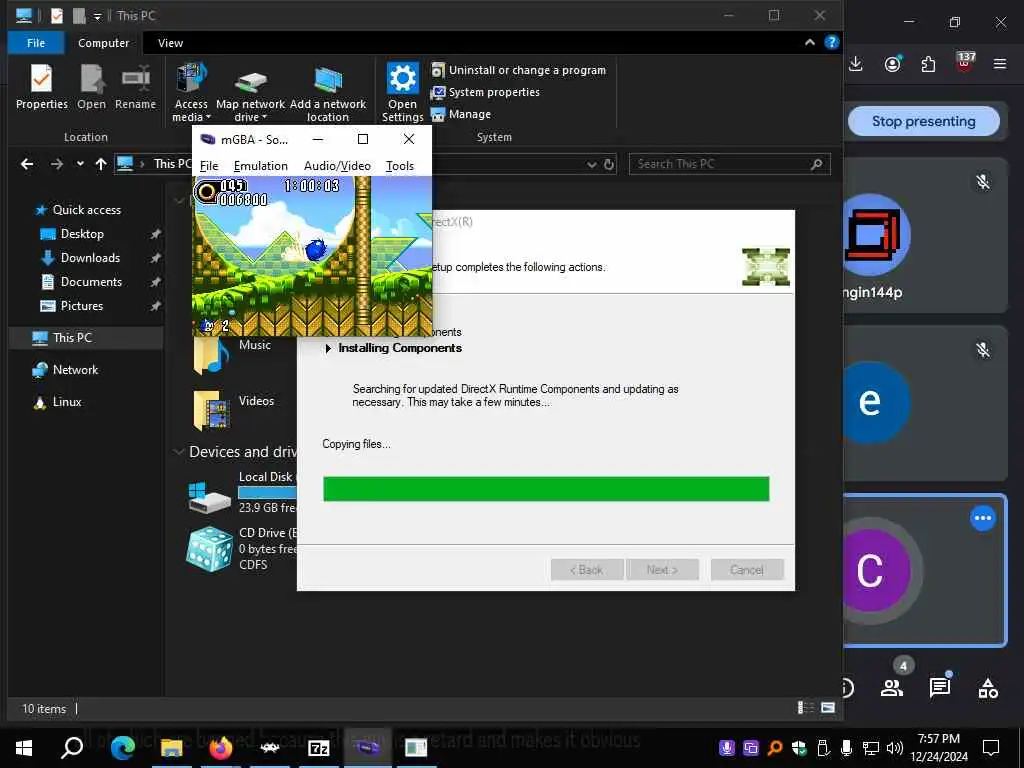1024x768 pixels.
Task: Go up one folder level
Action: pyautogui.click(x=101, y=164)
